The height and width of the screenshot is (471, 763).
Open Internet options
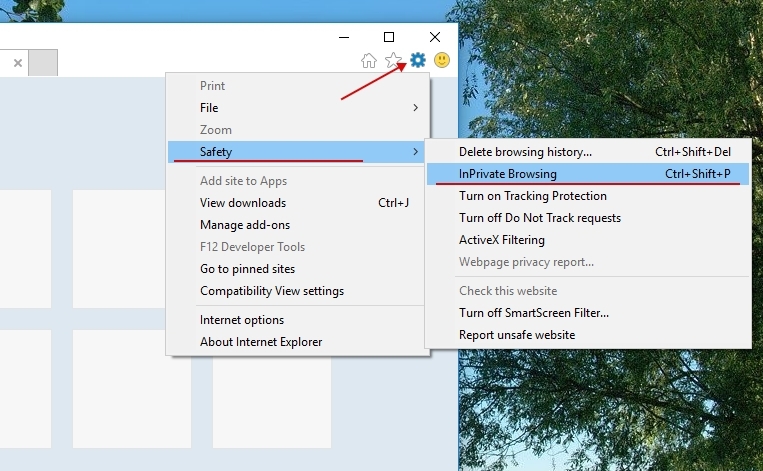point(298,320)
